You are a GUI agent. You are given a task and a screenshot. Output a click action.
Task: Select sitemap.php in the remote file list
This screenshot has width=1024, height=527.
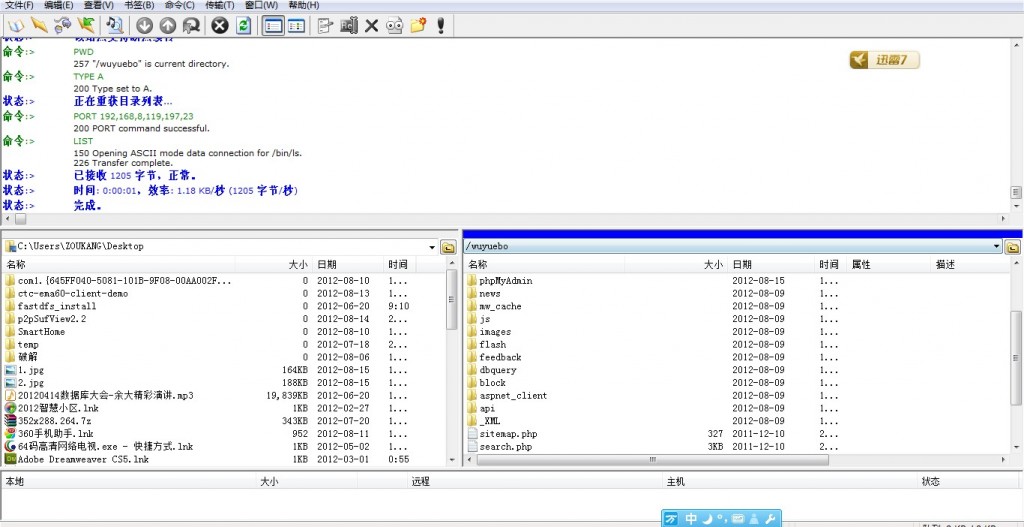click(x=508, y=434)
